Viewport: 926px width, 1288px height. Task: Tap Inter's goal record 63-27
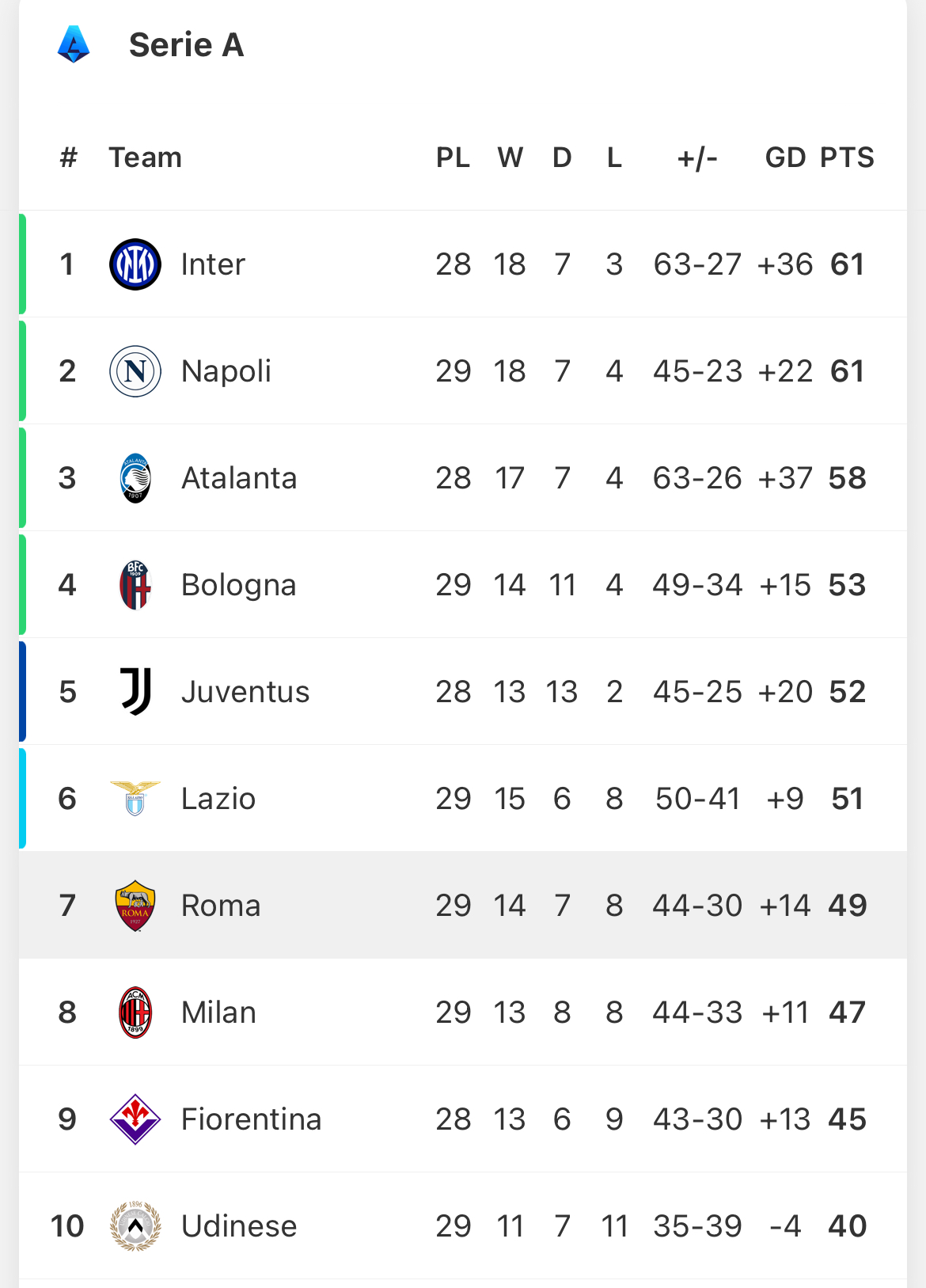click(x=697, y=264)
